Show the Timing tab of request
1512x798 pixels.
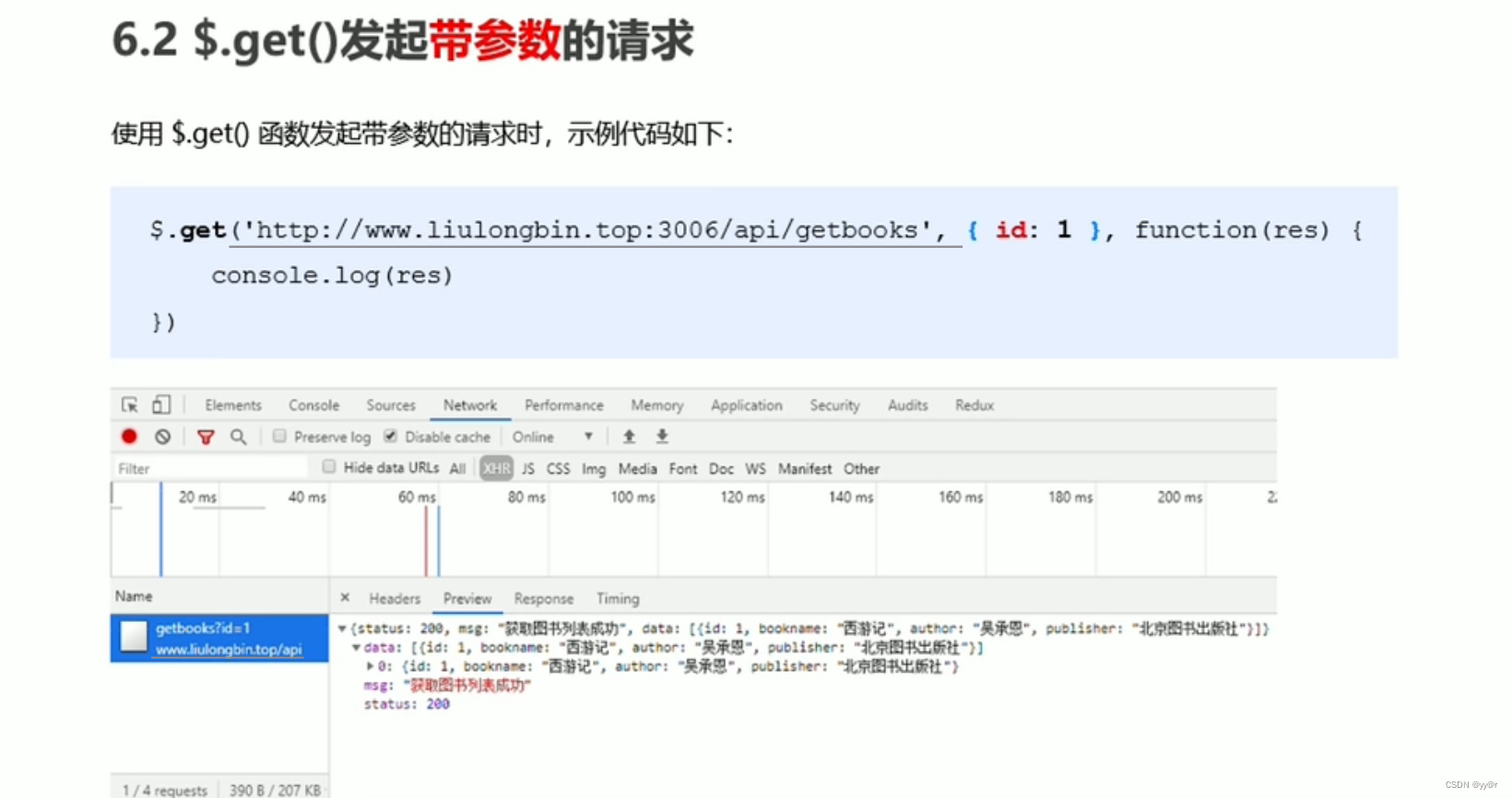tap(618, 599)
